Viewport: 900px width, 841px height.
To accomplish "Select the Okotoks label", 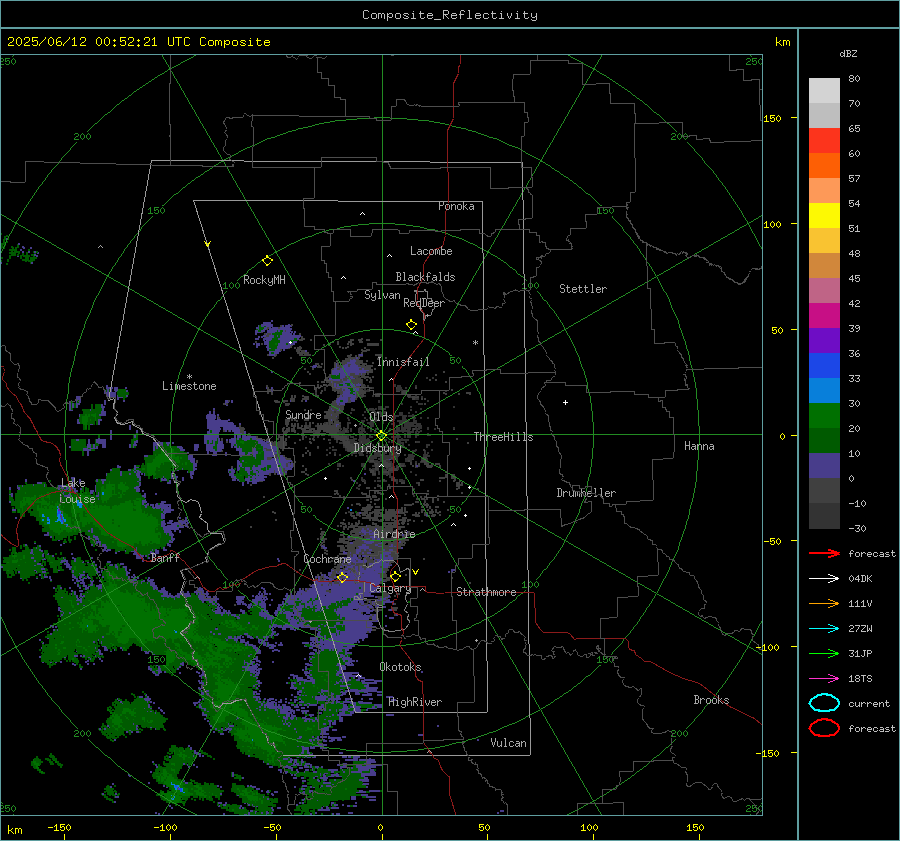I will pyautogui.click(x=400, y=667).
